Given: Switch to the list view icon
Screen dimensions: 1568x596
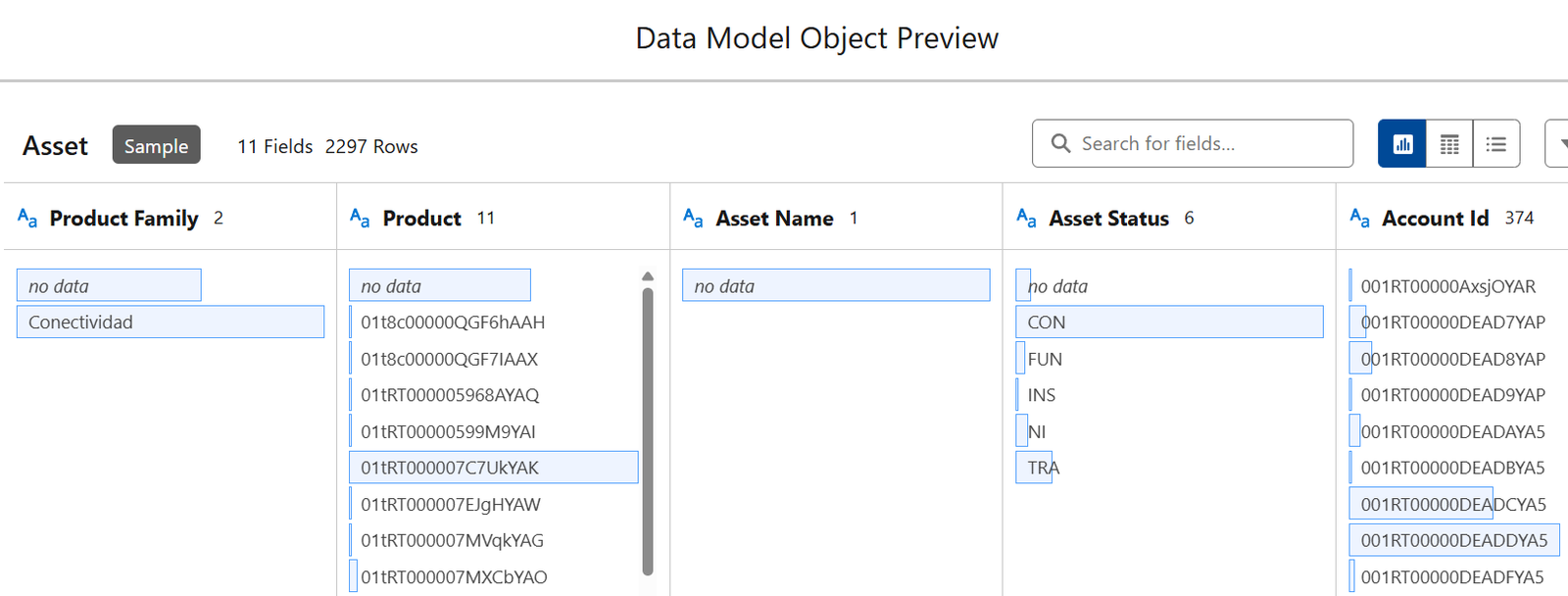Looking at the screenshot, I should coord(1495,144).
